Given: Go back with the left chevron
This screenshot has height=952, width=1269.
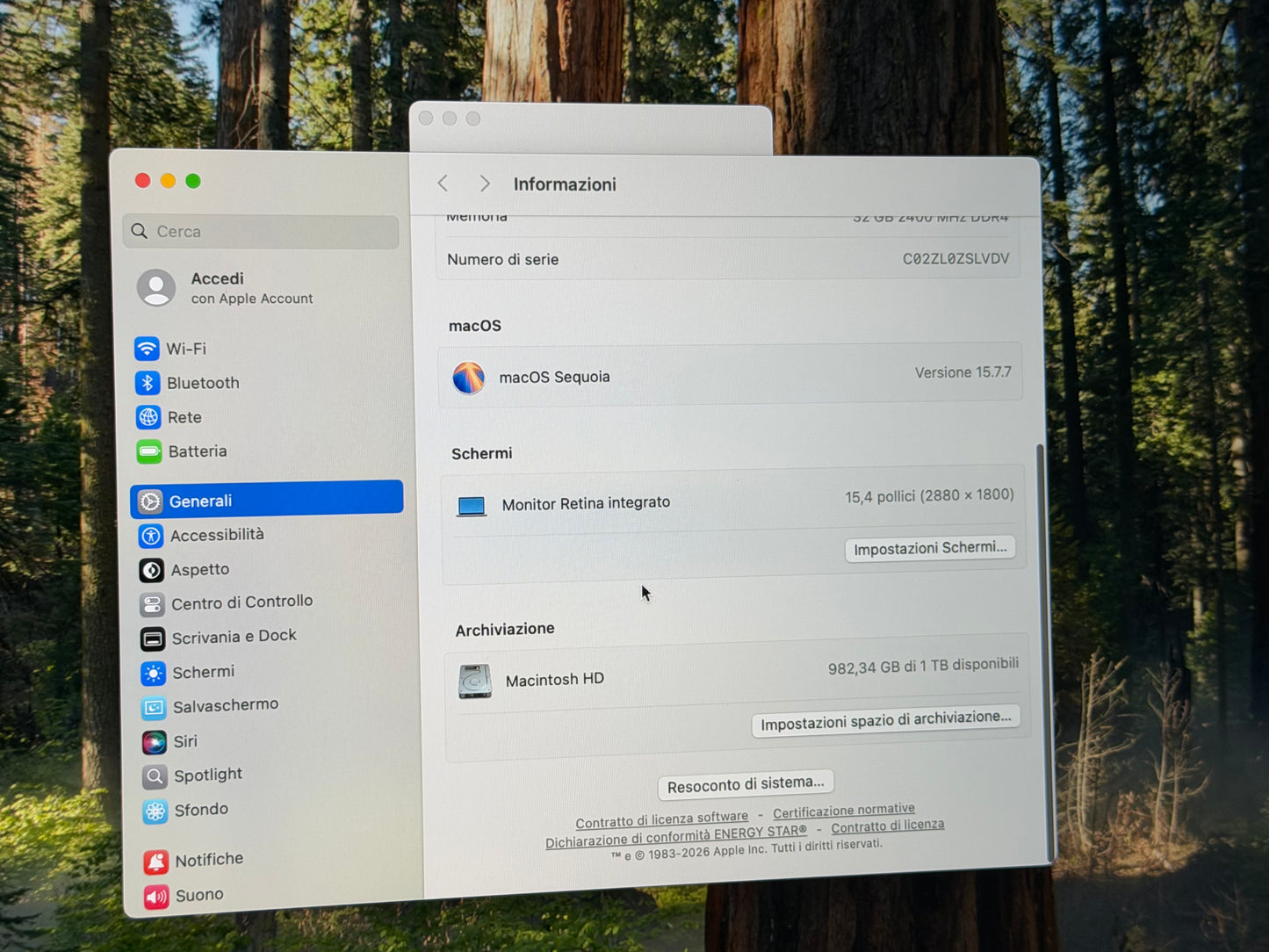Looking at the screenshot, I should click(443, 183).
